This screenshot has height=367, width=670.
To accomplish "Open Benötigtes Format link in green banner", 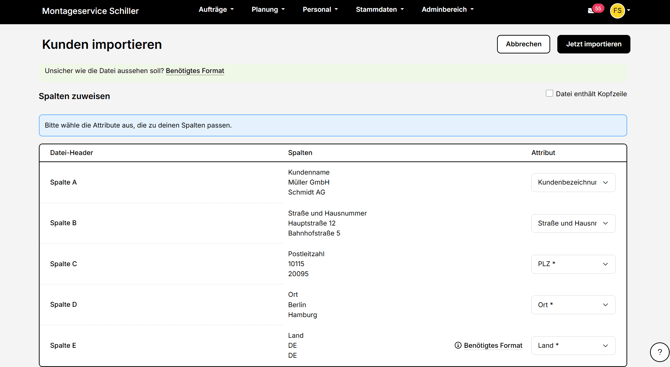I will (x=195, y=71).
